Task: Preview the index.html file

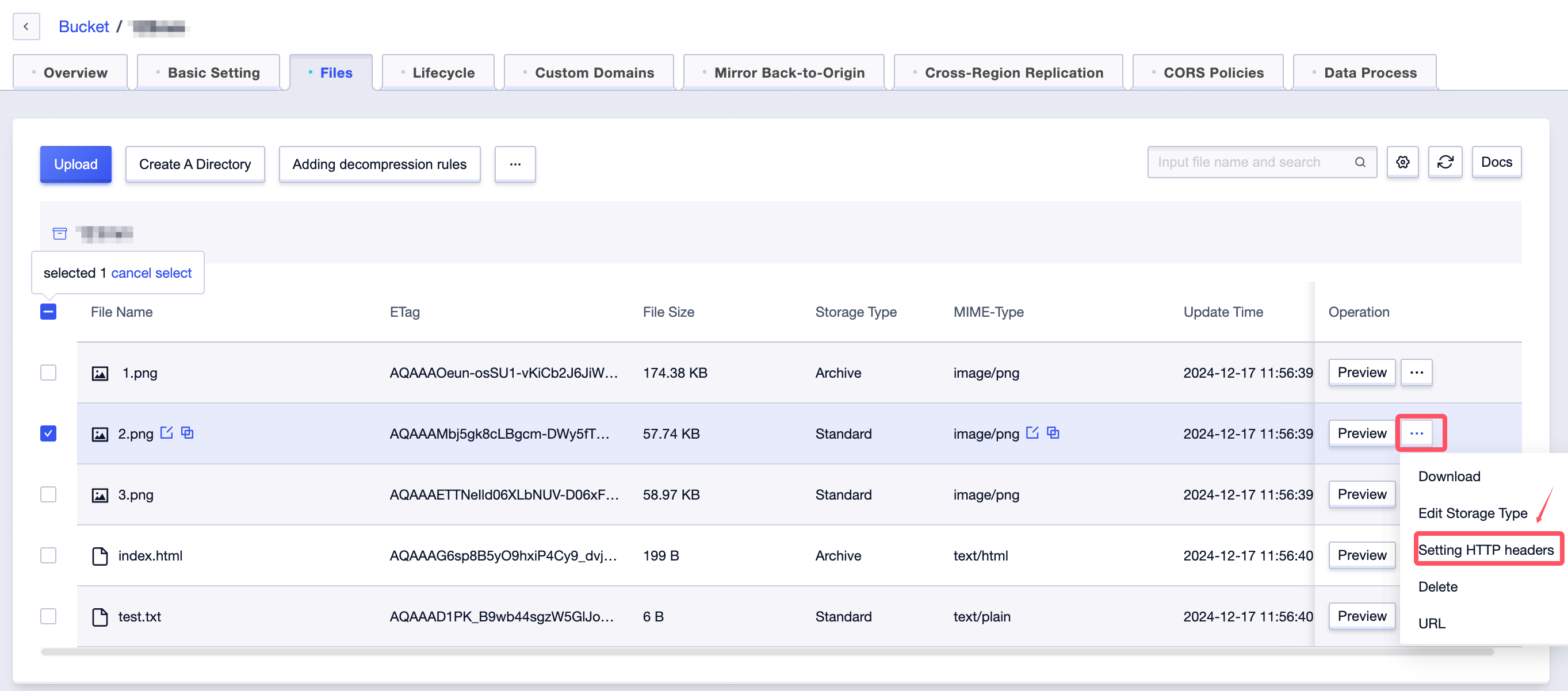Action: (x=1362, y=555)
